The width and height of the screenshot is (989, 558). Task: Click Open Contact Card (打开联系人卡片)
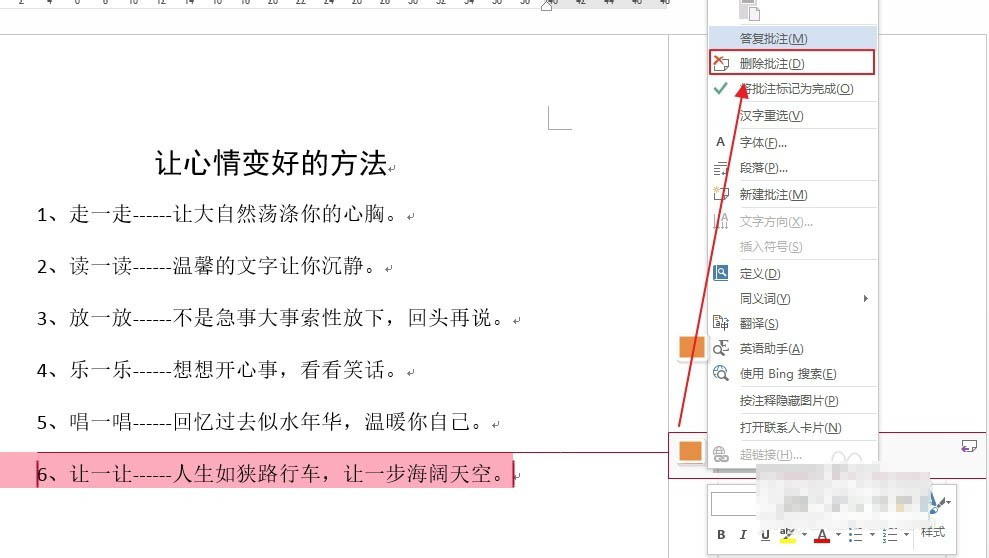[790, 428]
